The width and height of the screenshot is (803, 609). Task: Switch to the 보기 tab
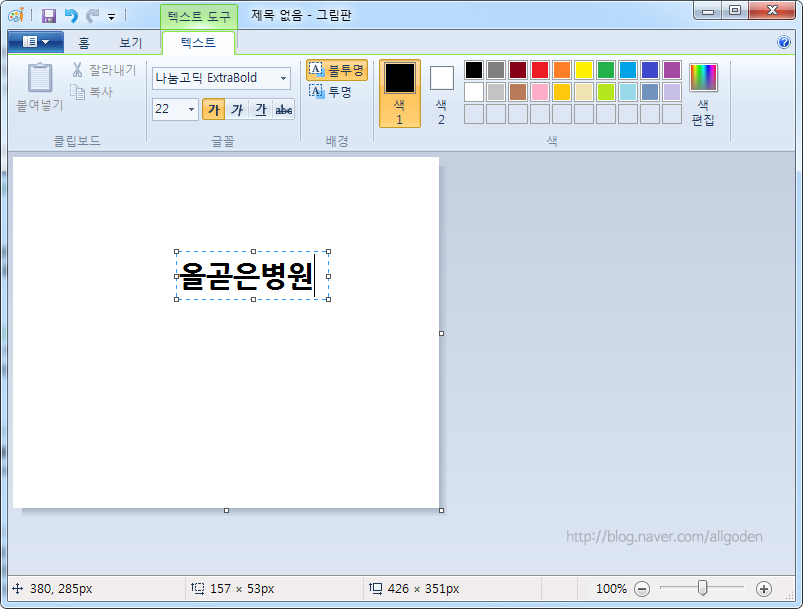pyautogui.click(x=130, y=42)
